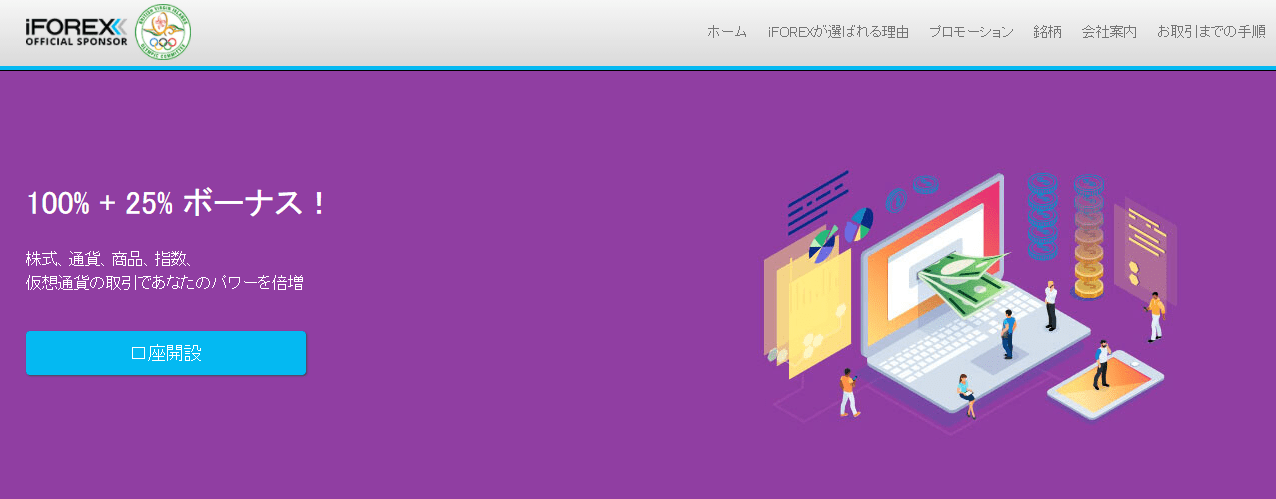Click the 口座開設 button
The width and height of the screenshot is (1276, 499).
click(166, 353)
